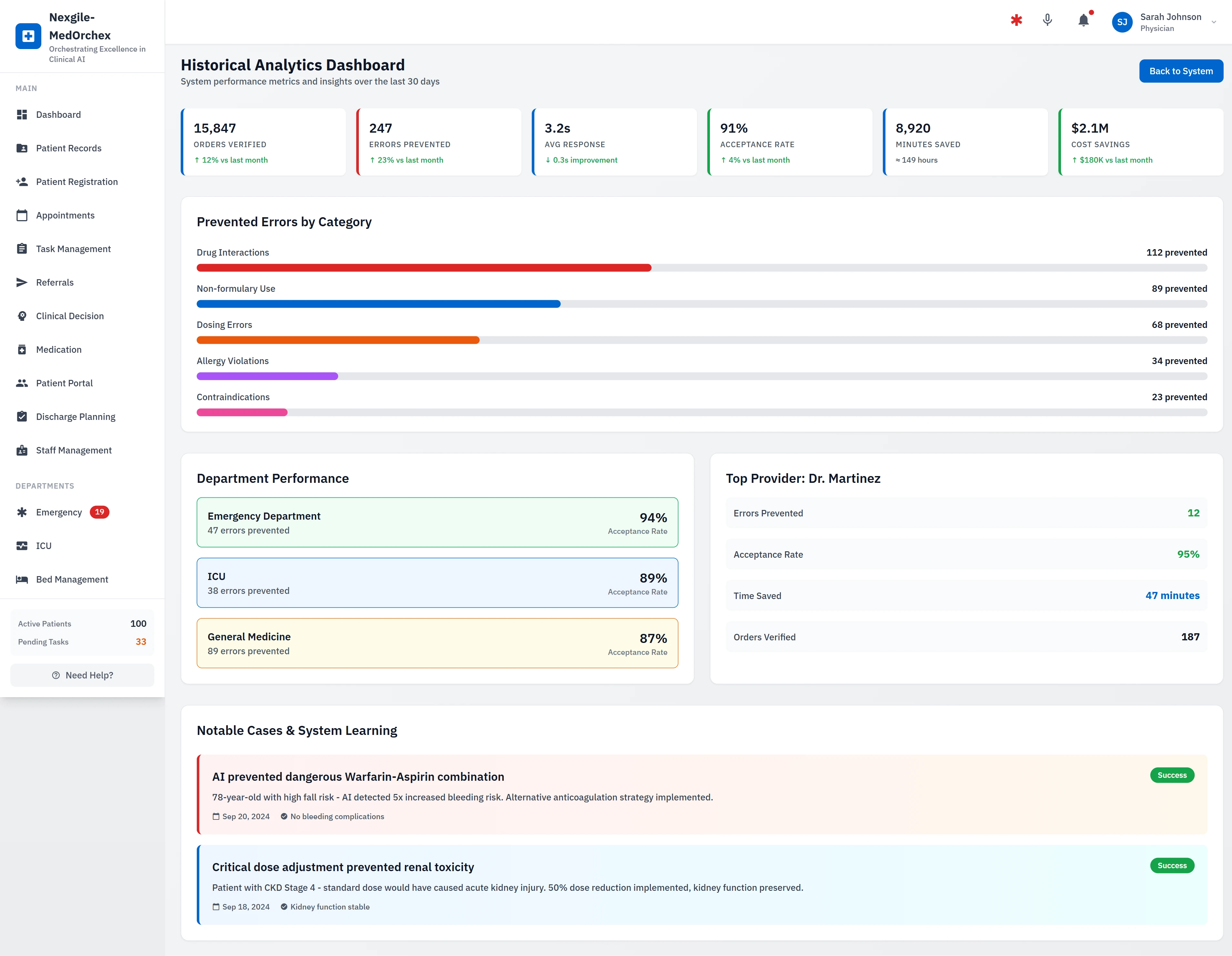
Task: Click the Nexgile-MedOrchex logo icon
Action: [x=28, y=36]
